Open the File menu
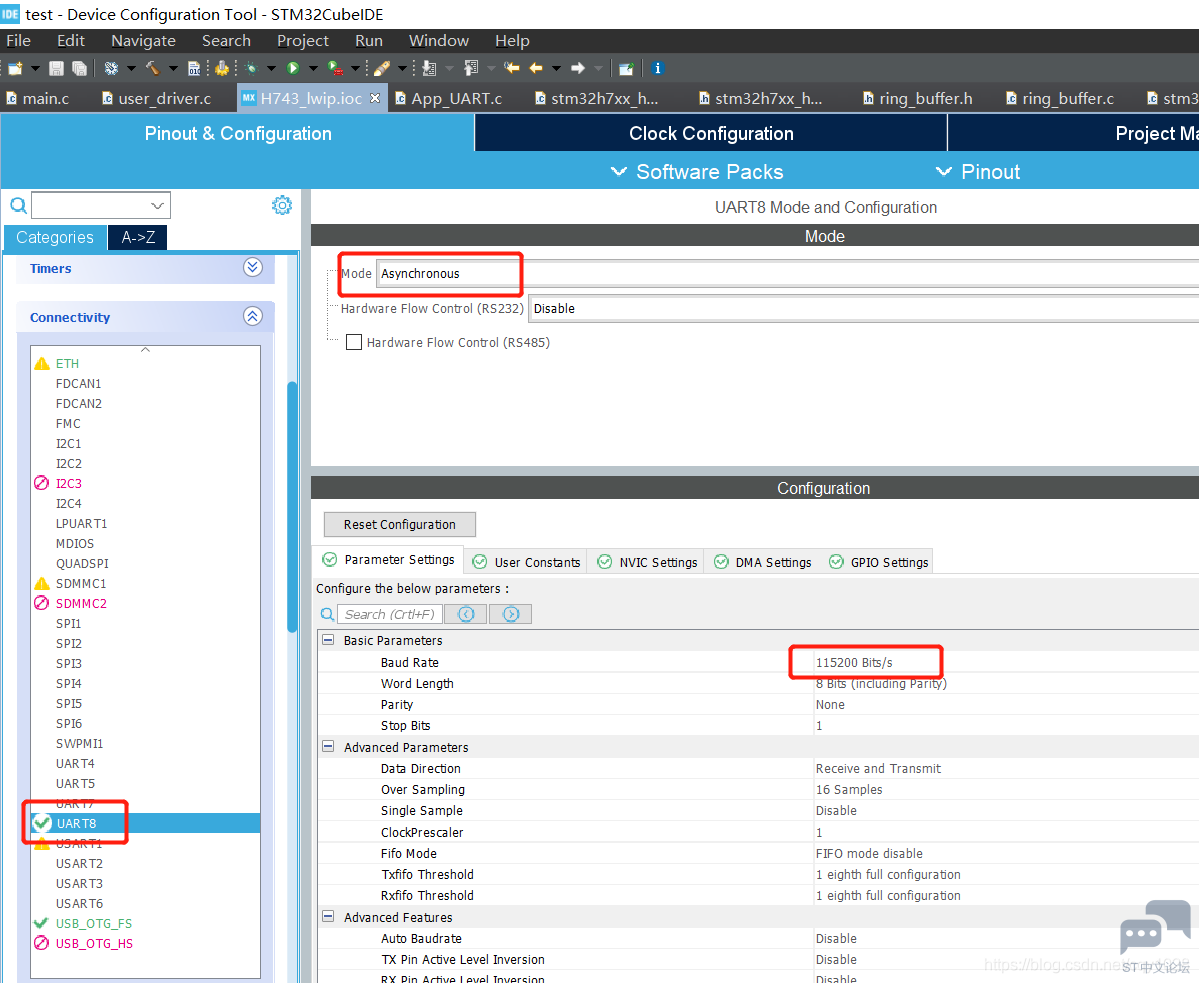This screenshot has height=983, width=1199. (18, 41)
